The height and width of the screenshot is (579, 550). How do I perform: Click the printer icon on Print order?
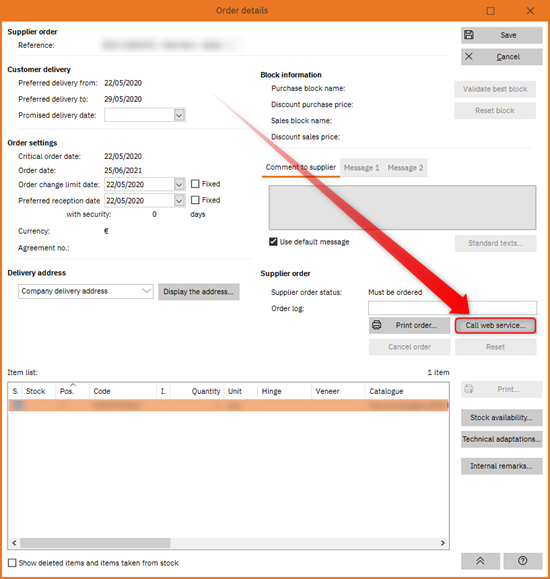click(x=376, y=325)
